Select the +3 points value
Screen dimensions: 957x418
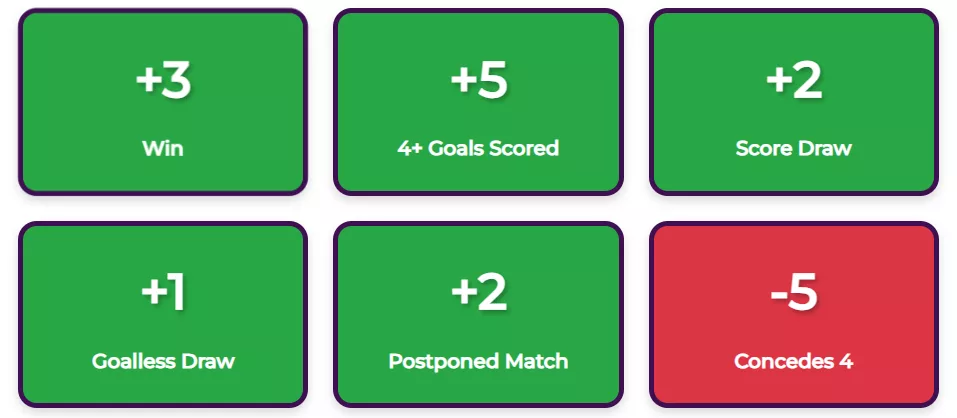click(x=163, y=81)
